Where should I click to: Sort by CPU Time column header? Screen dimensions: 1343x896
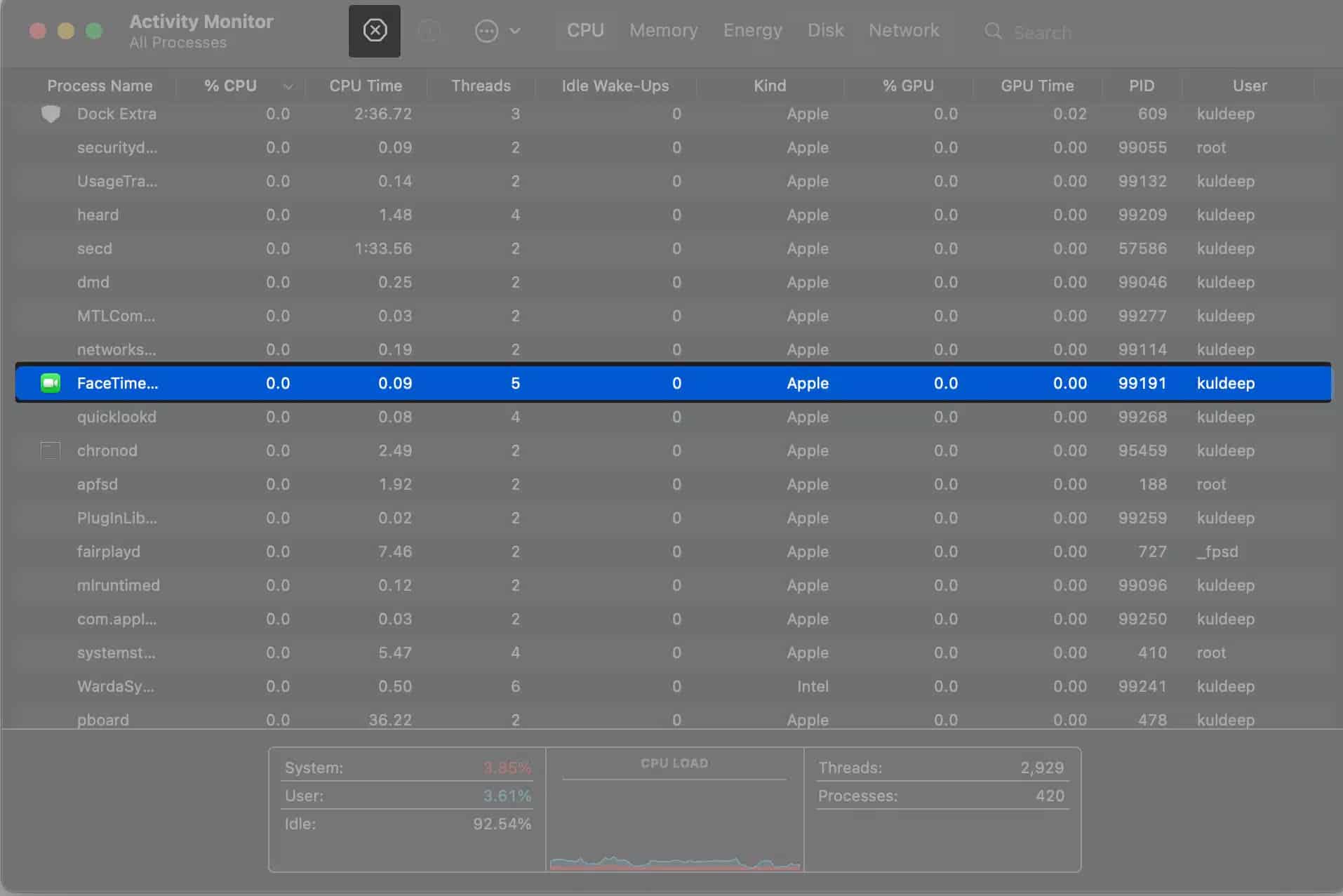[366, 86]
